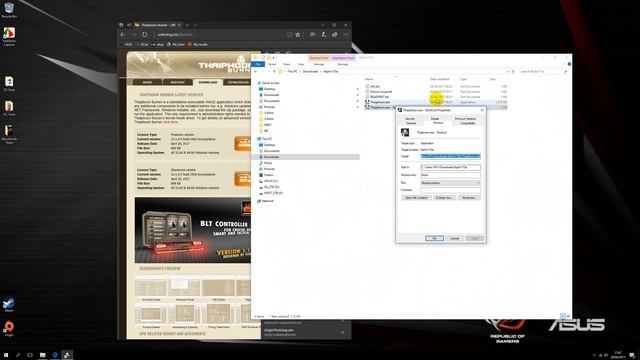The height and width of the screenshot is (360, 640).
Task: Expand the Explorer address bar history dropdown
Action: point(508,71)
